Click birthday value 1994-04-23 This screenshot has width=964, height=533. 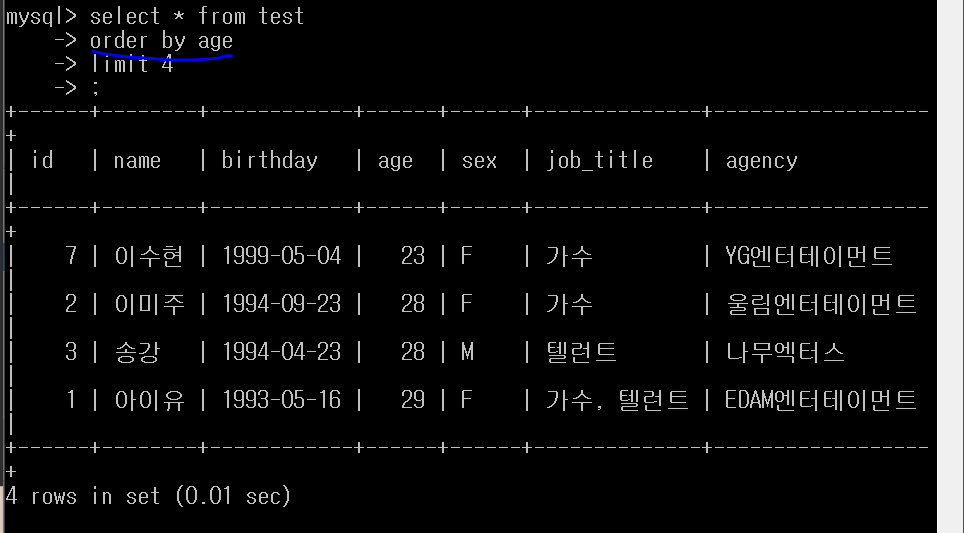[282, 352]
